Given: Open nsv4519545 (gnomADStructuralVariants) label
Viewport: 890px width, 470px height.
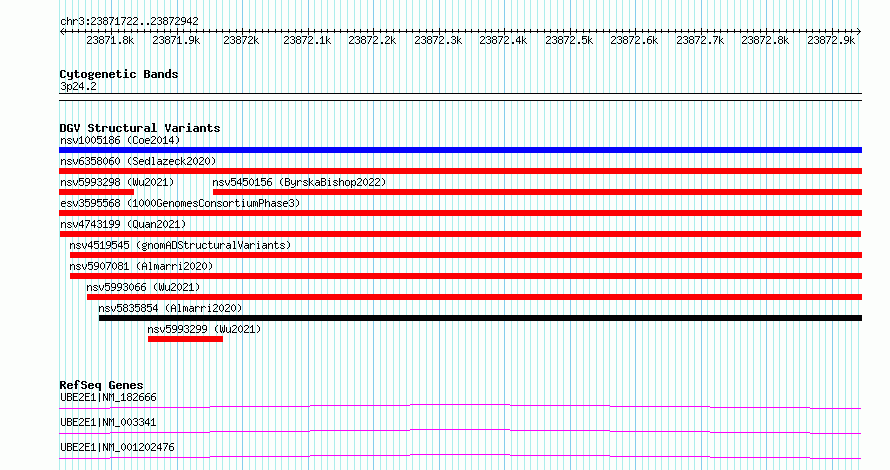Looking at the screenshot, I should [x=180, y=245].
